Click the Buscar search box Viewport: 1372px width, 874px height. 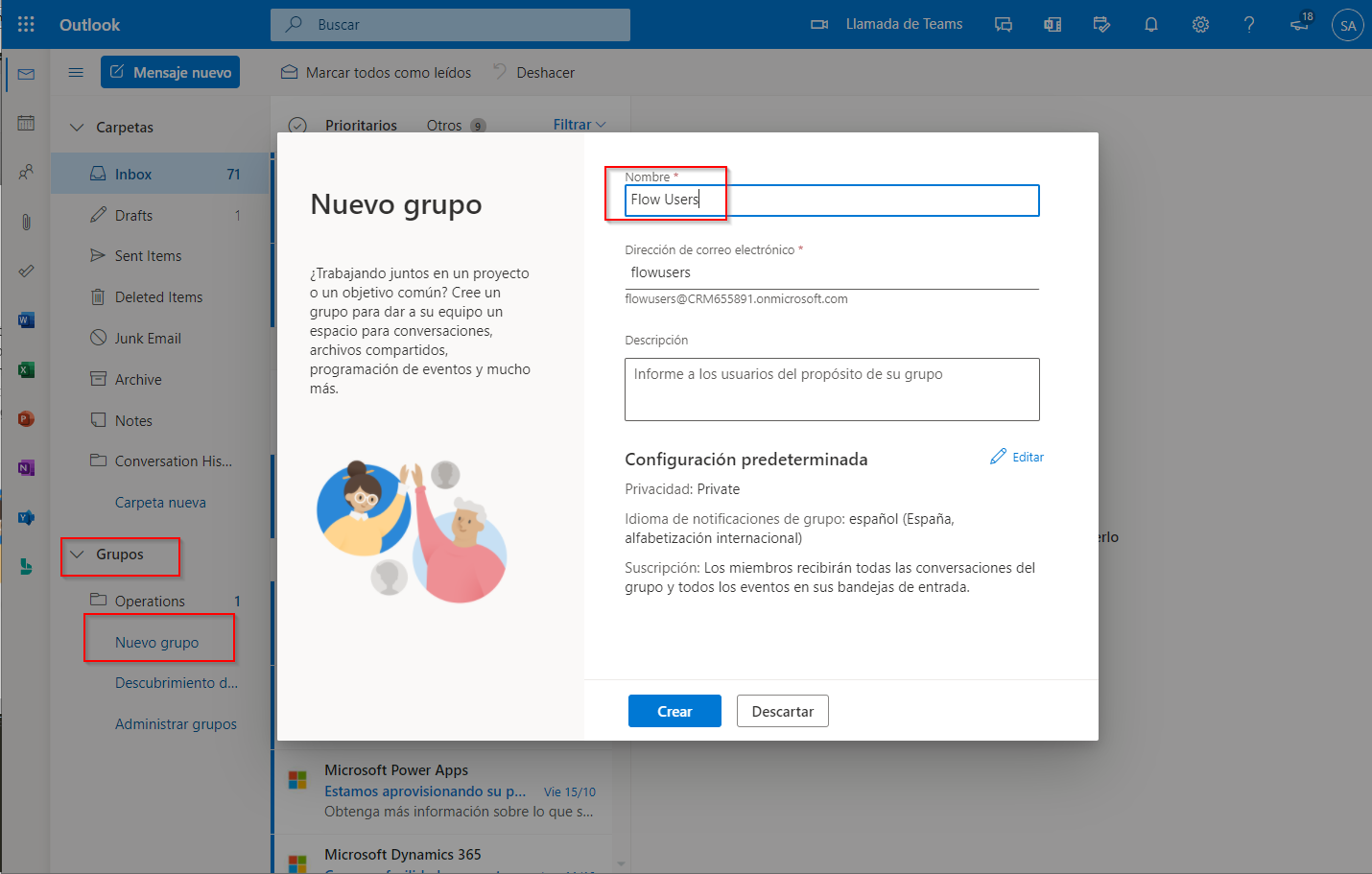point(450,25)
